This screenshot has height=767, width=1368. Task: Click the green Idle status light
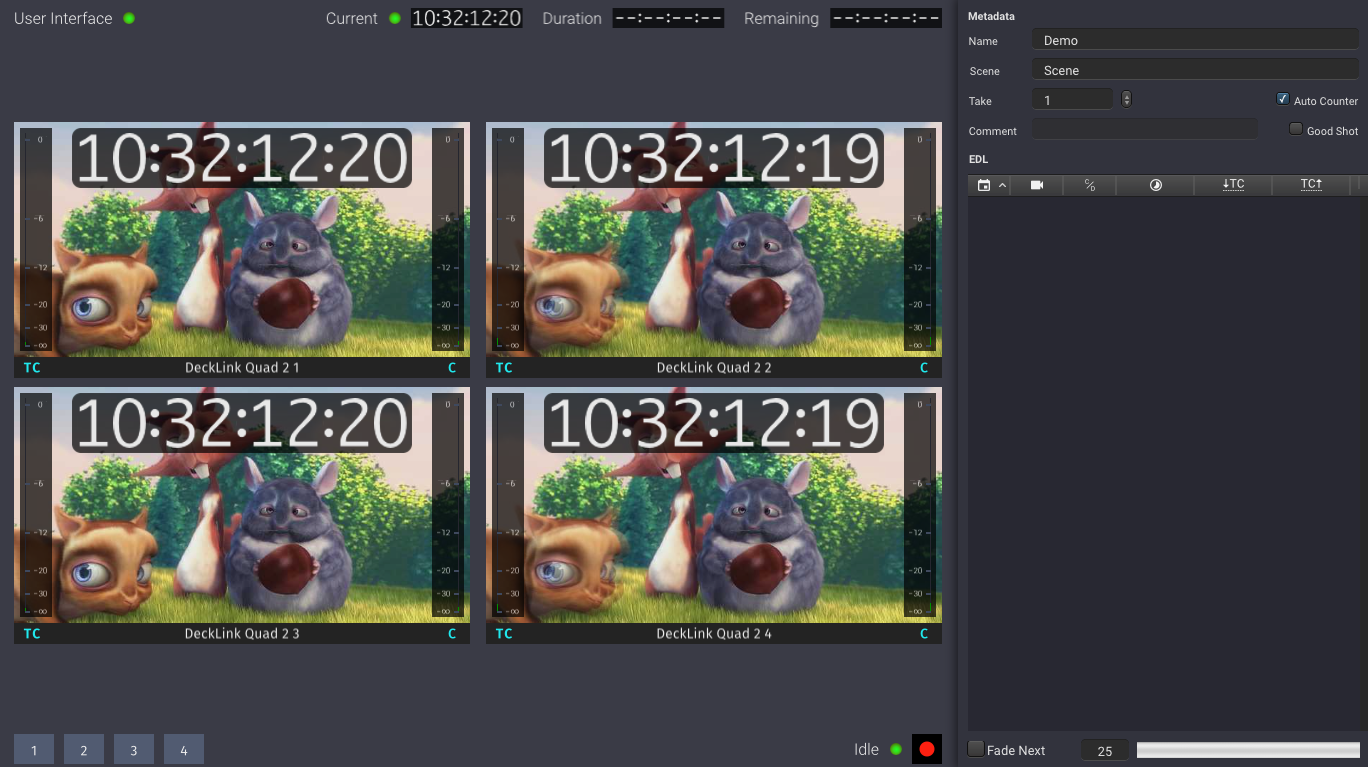(x=896, y=749)
